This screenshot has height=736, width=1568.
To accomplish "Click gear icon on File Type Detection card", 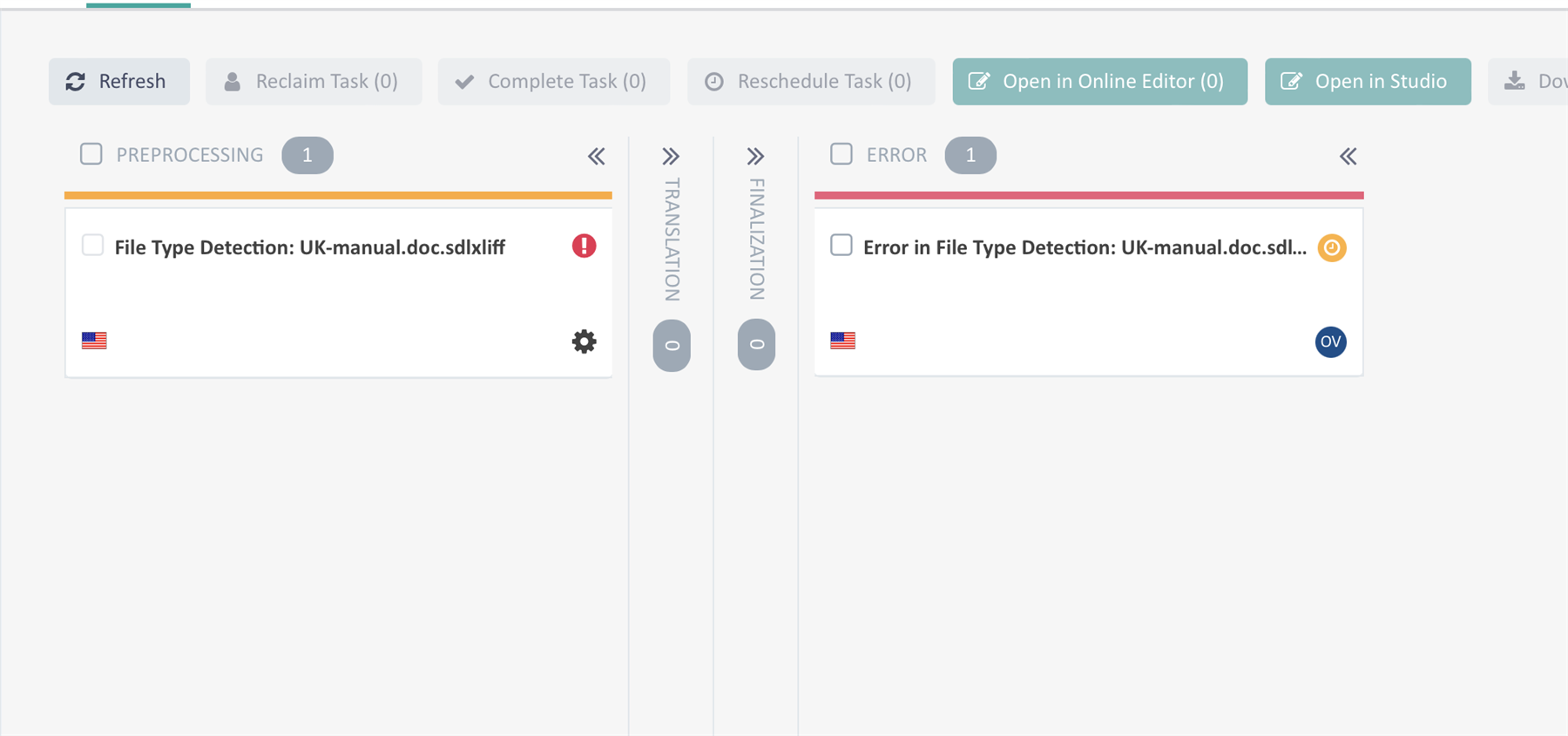I will pyautogui.click(x=584, y=341).
